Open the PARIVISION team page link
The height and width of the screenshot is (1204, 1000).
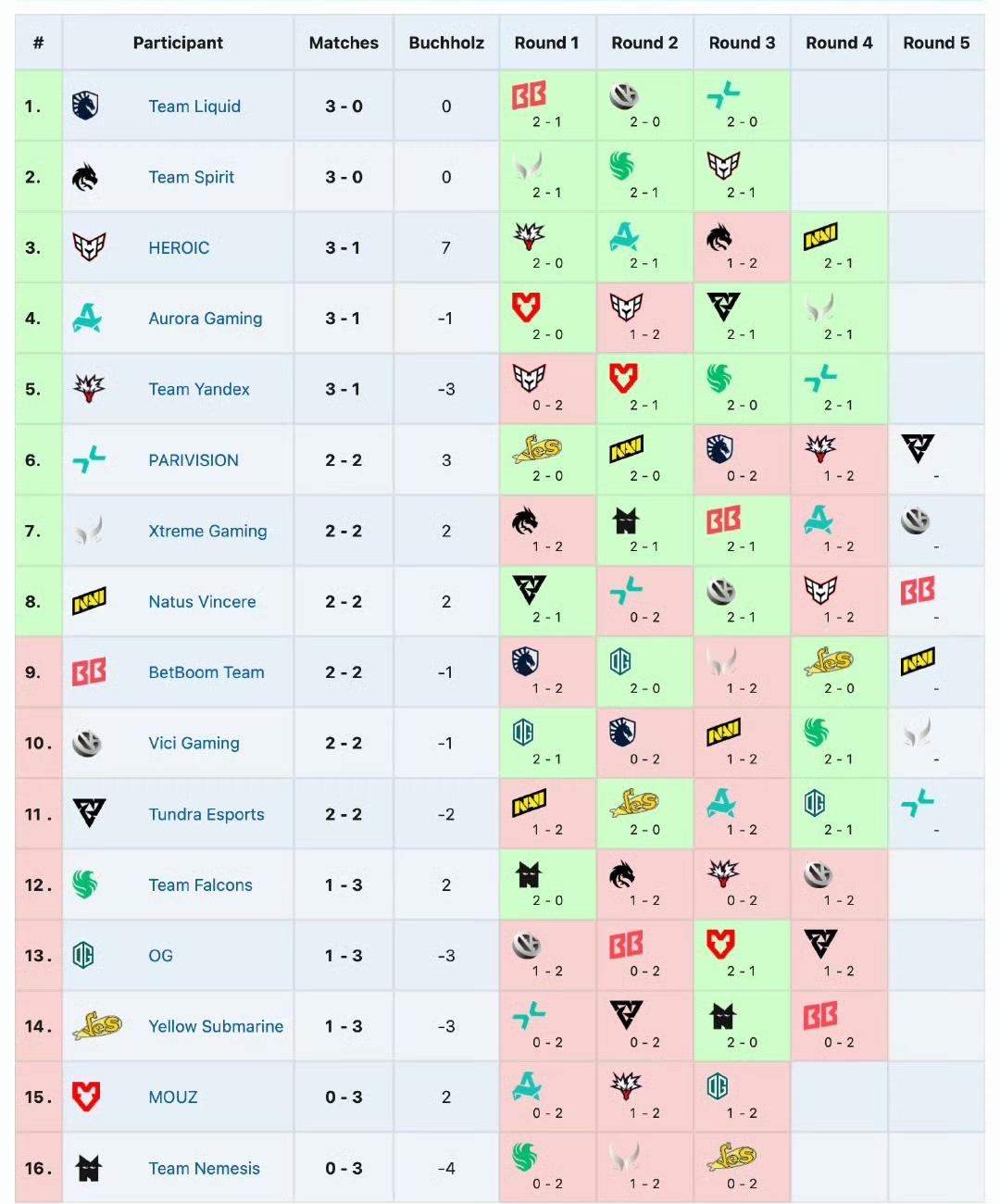[x=194, y=460]
